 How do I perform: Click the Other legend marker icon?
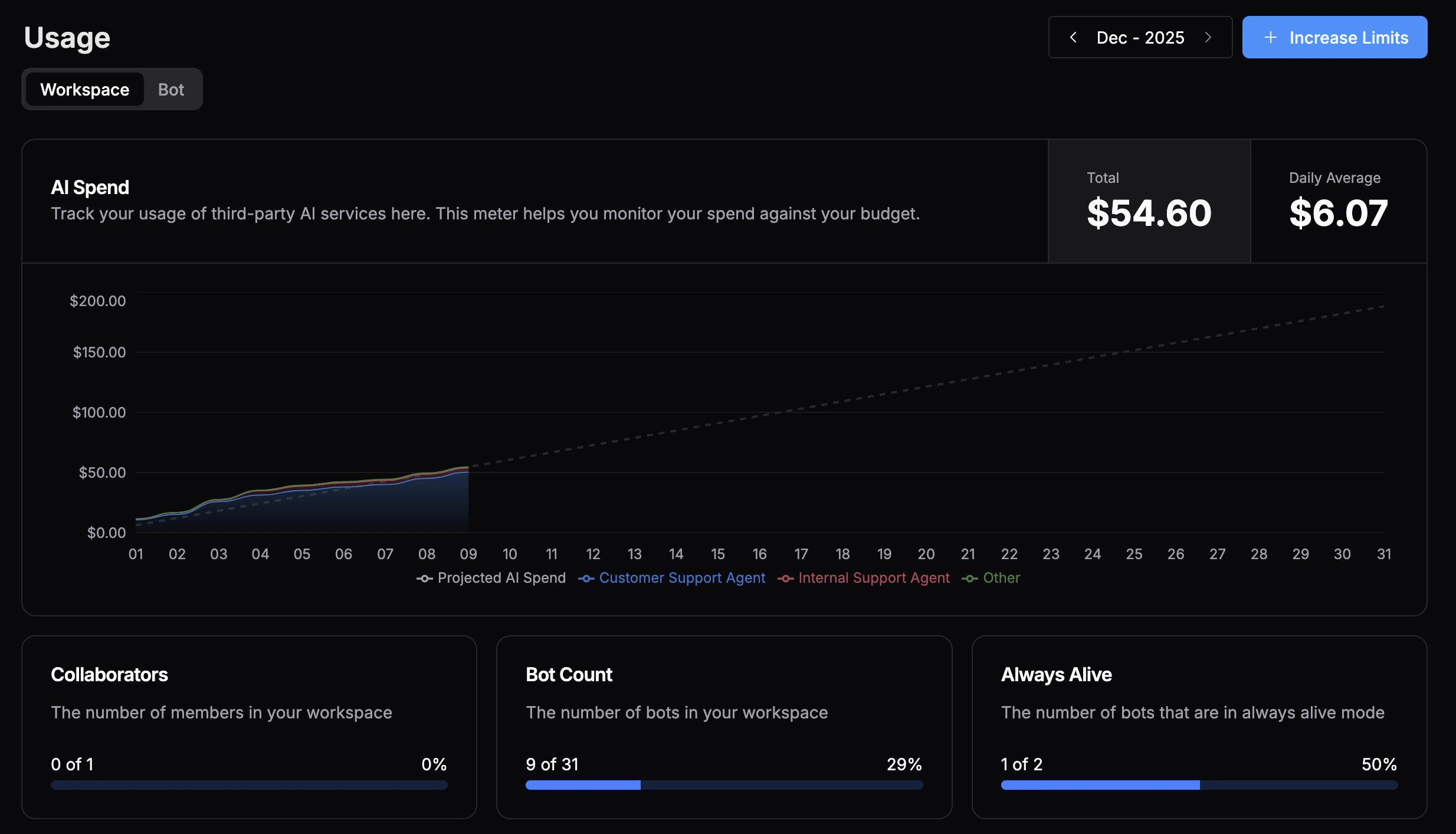point(969,579)
